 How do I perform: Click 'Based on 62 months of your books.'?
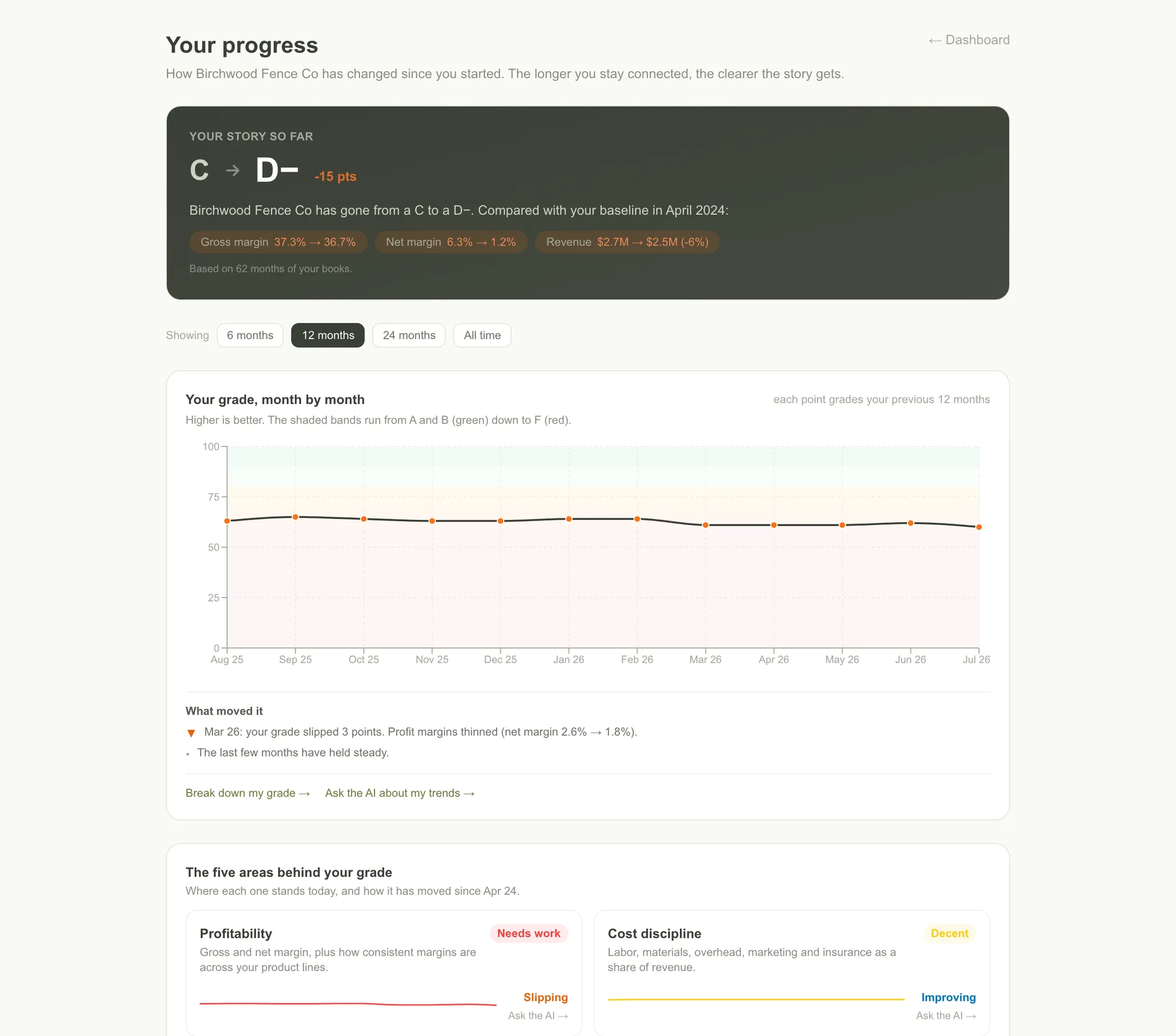pos(270,269)
